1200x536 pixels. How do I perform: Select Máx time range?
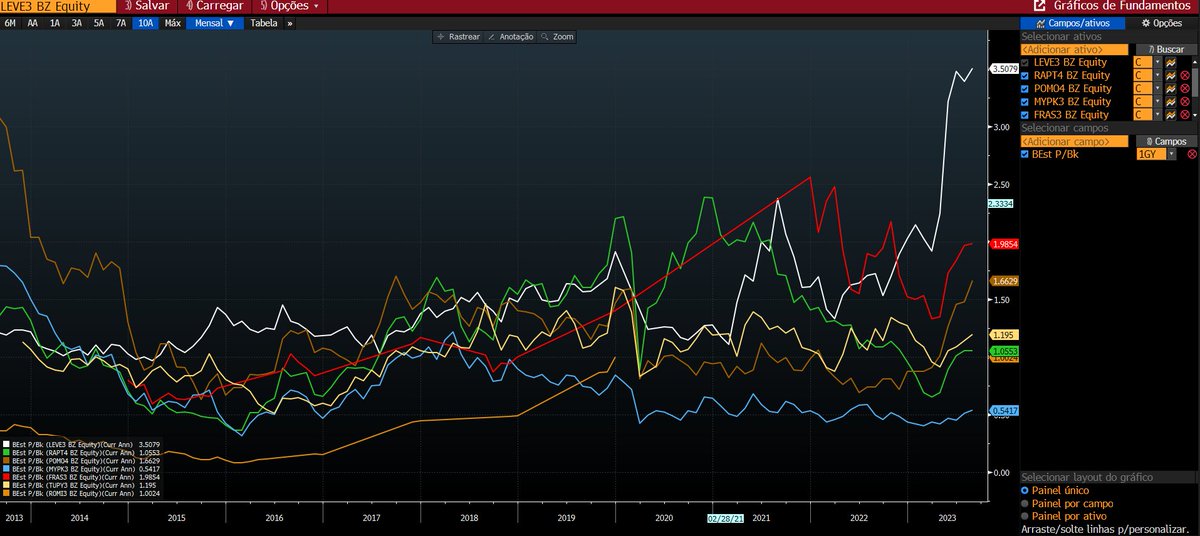coord(173,22)
